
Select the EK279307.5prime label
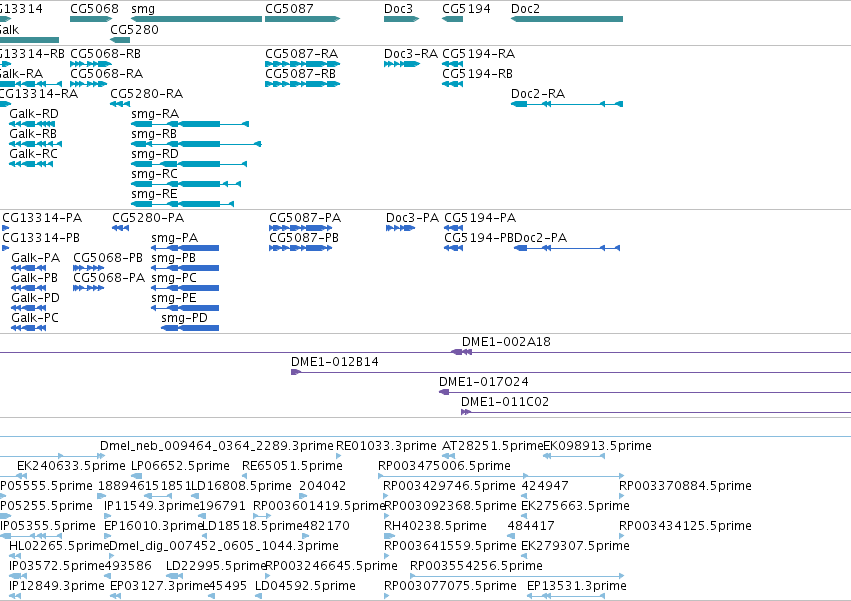point(575,546)
